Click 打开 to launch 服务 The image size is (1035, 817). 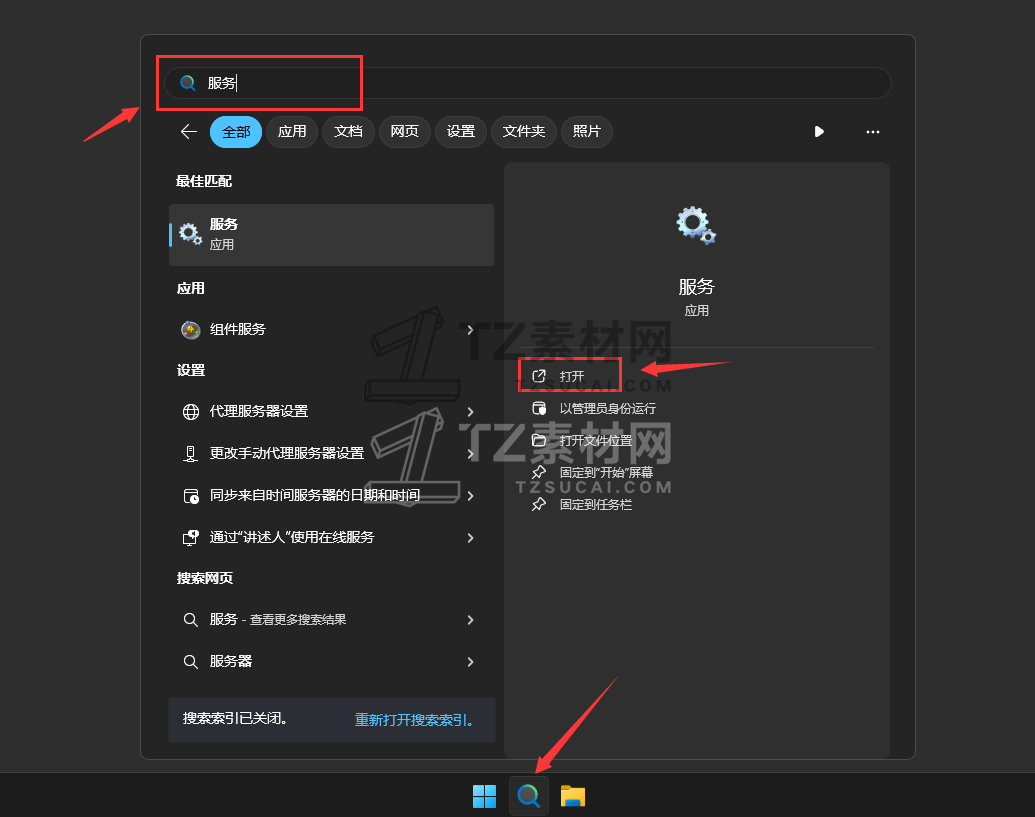572,376
